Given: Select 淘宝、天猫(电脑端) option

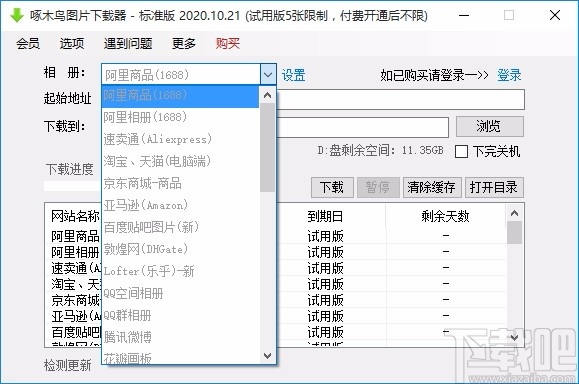Looking at the screenshot, I should [180, 161].
